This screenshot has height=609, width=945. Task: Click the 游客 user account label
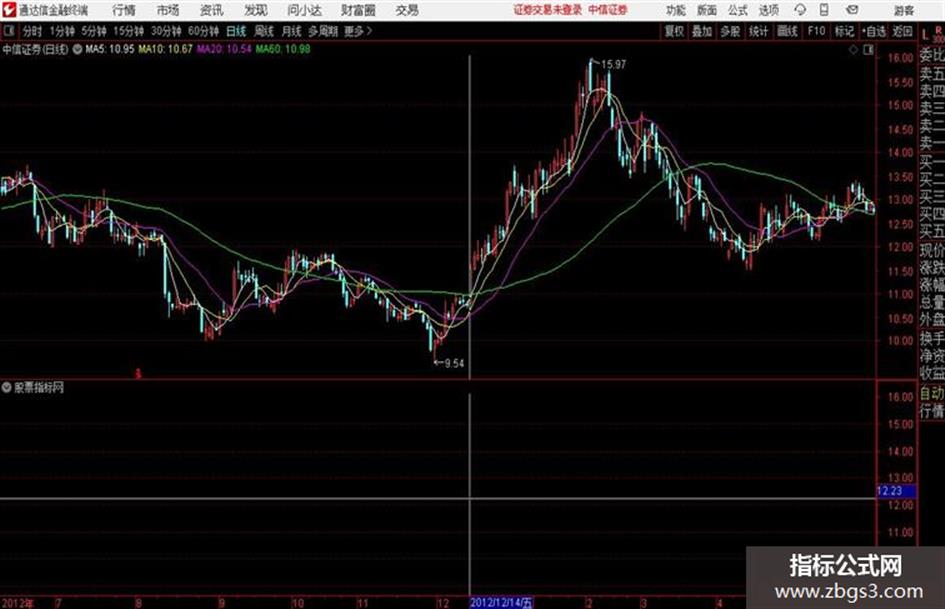[x=904, y=10]
